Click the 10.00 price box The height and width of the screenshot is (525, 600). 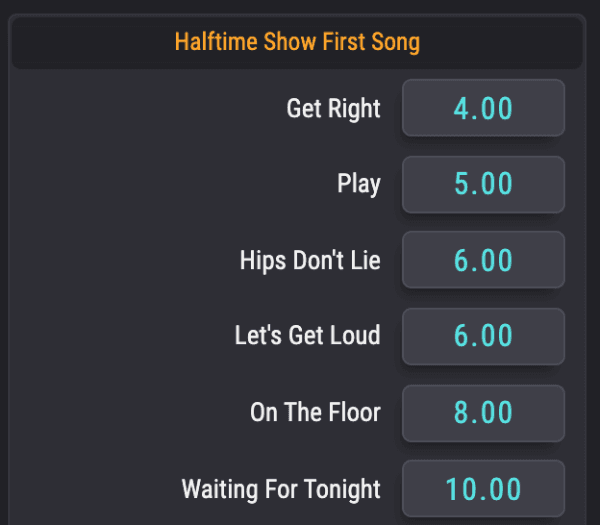[483, 488]
